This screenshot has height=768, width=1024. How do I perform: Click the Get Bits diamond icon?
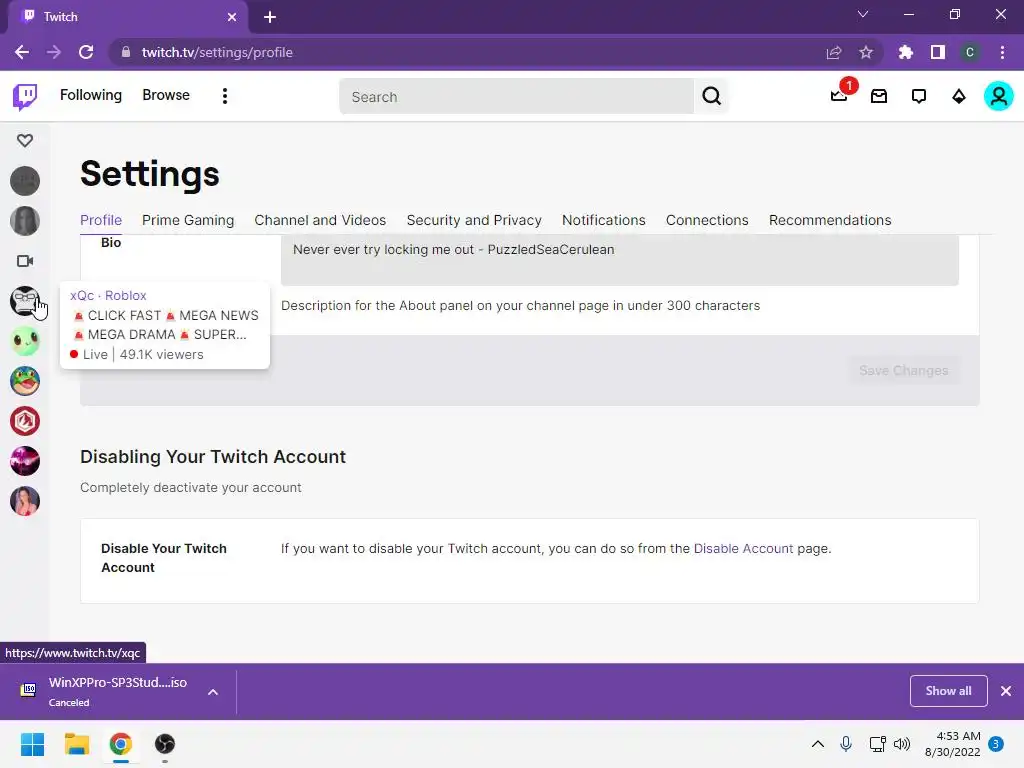point(958,97)
